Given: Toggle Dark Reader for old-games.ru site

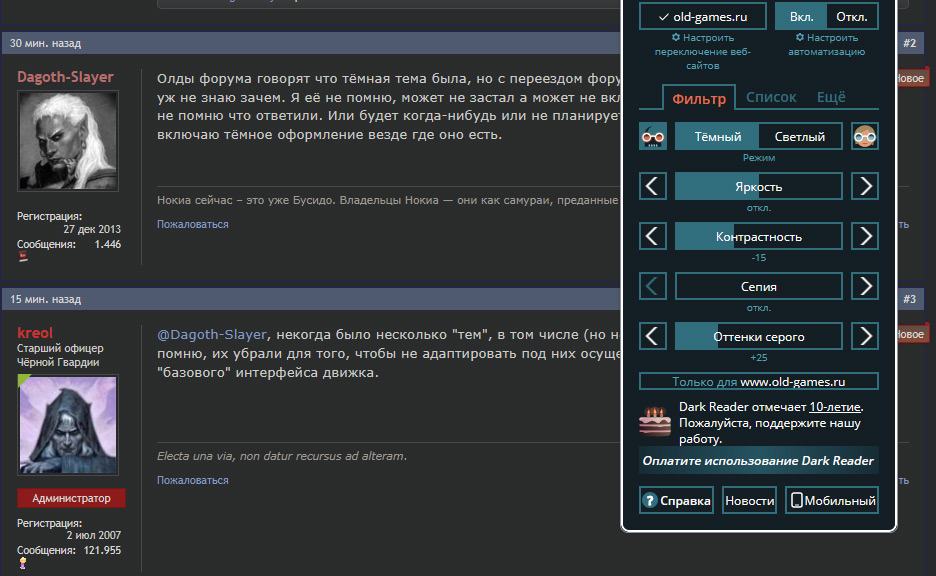Looking at the screenshot, I should click(703, 17).
